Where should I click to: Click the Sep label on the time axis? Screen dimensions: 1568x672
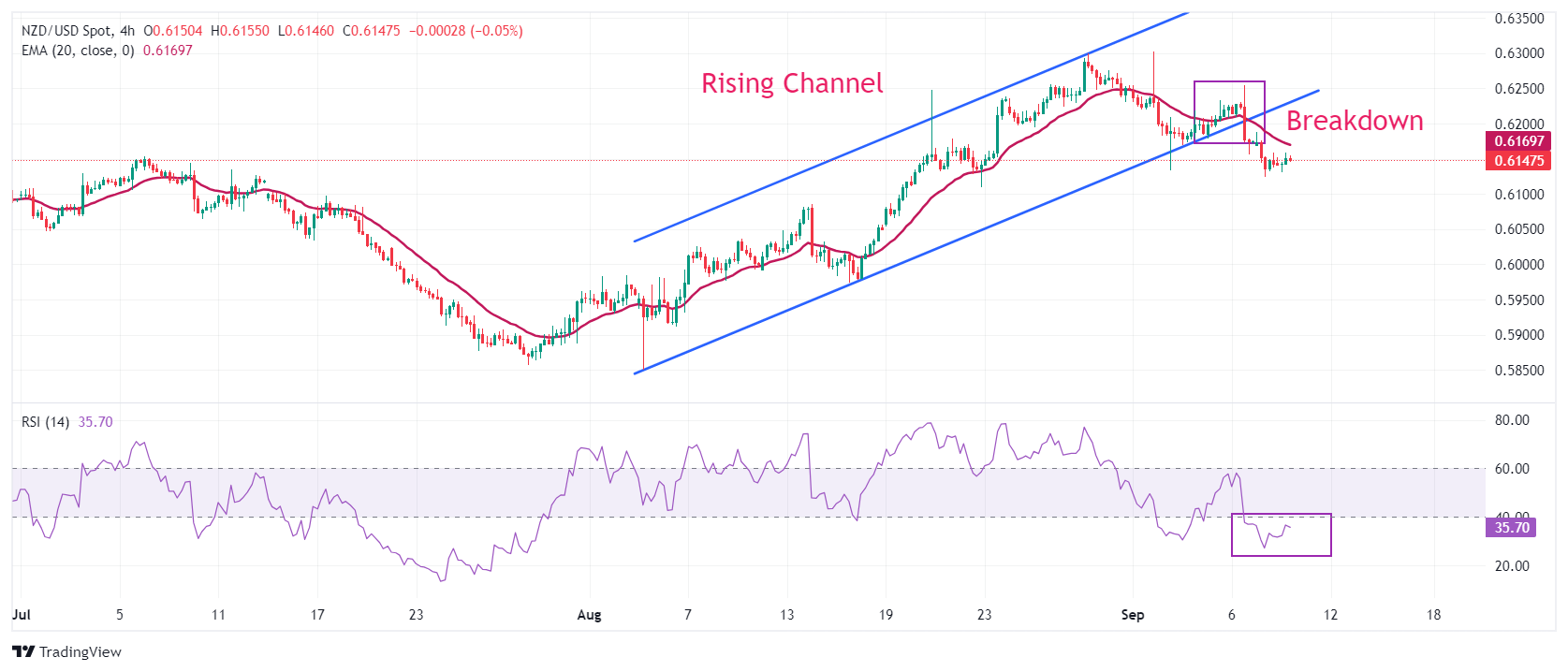pyautogui.click(x=1133, y=615)
